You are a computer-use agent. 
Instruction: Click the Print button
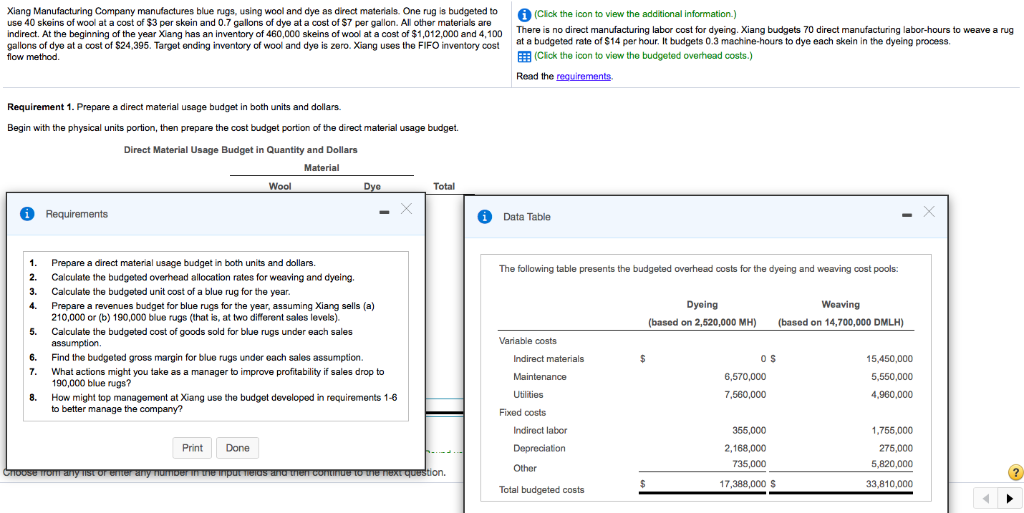[x=192, y=448]
